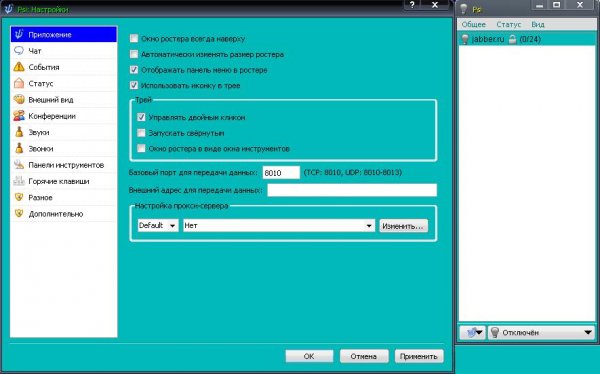Open the Вид menu in the roster window
600x374 pixels.
(x=538, y=24)
